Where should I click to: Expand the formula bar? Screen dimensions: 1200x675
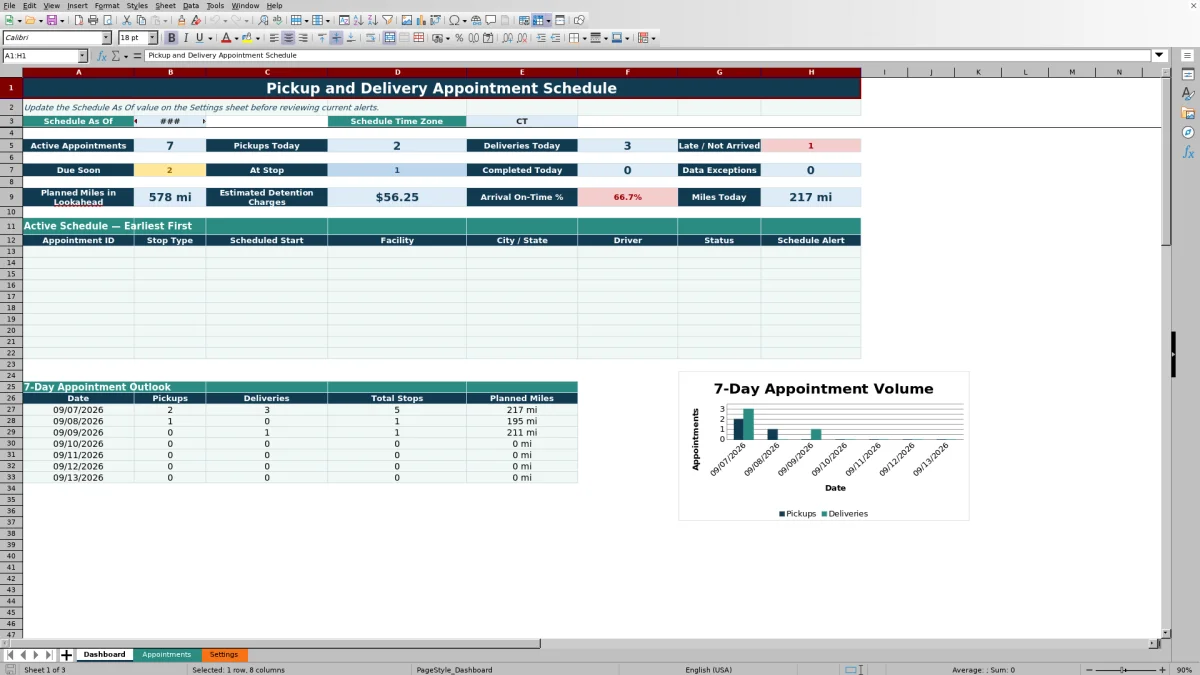pyautogui.click(x=1160, y=56)
